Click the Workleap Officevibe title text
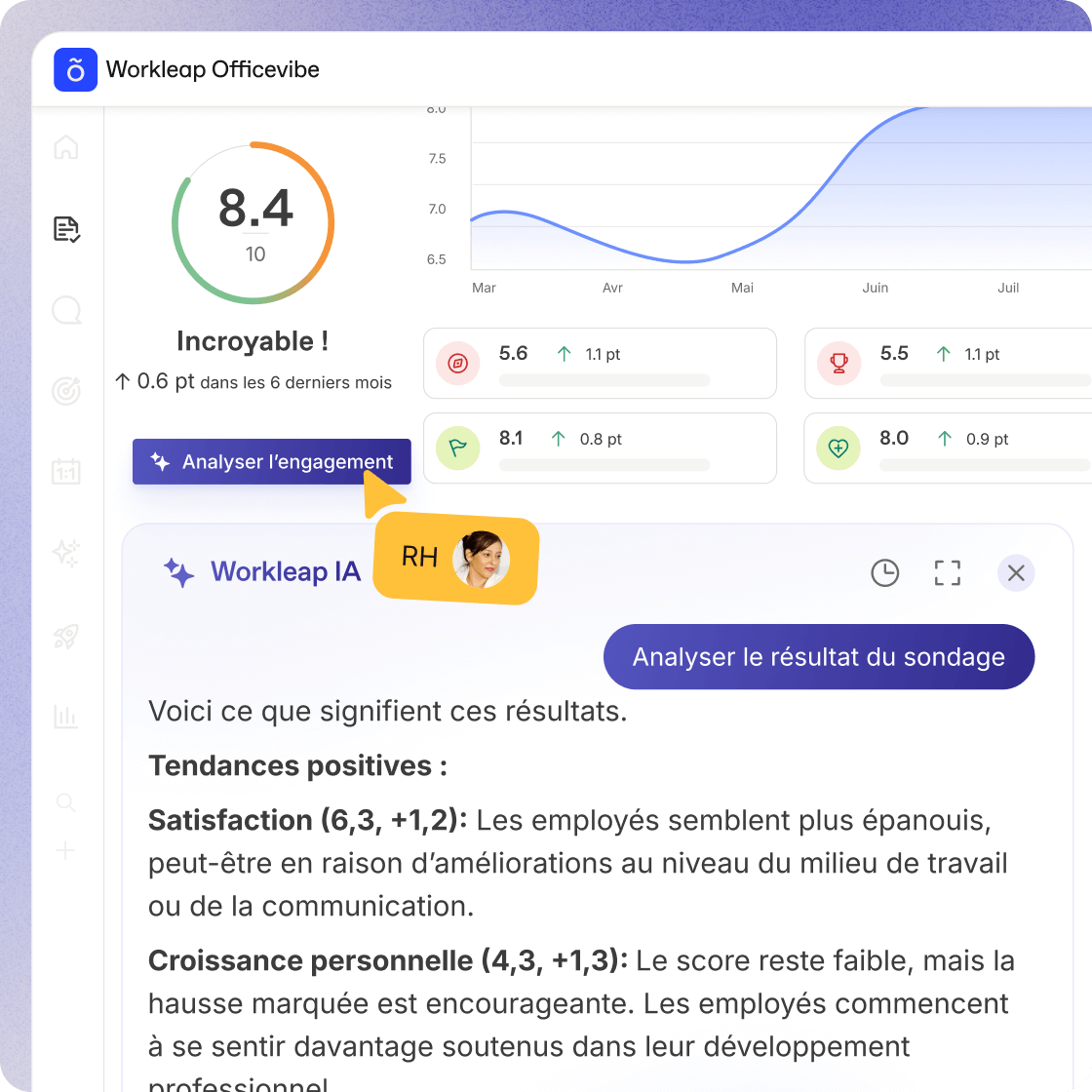 [x=213, y=69]
